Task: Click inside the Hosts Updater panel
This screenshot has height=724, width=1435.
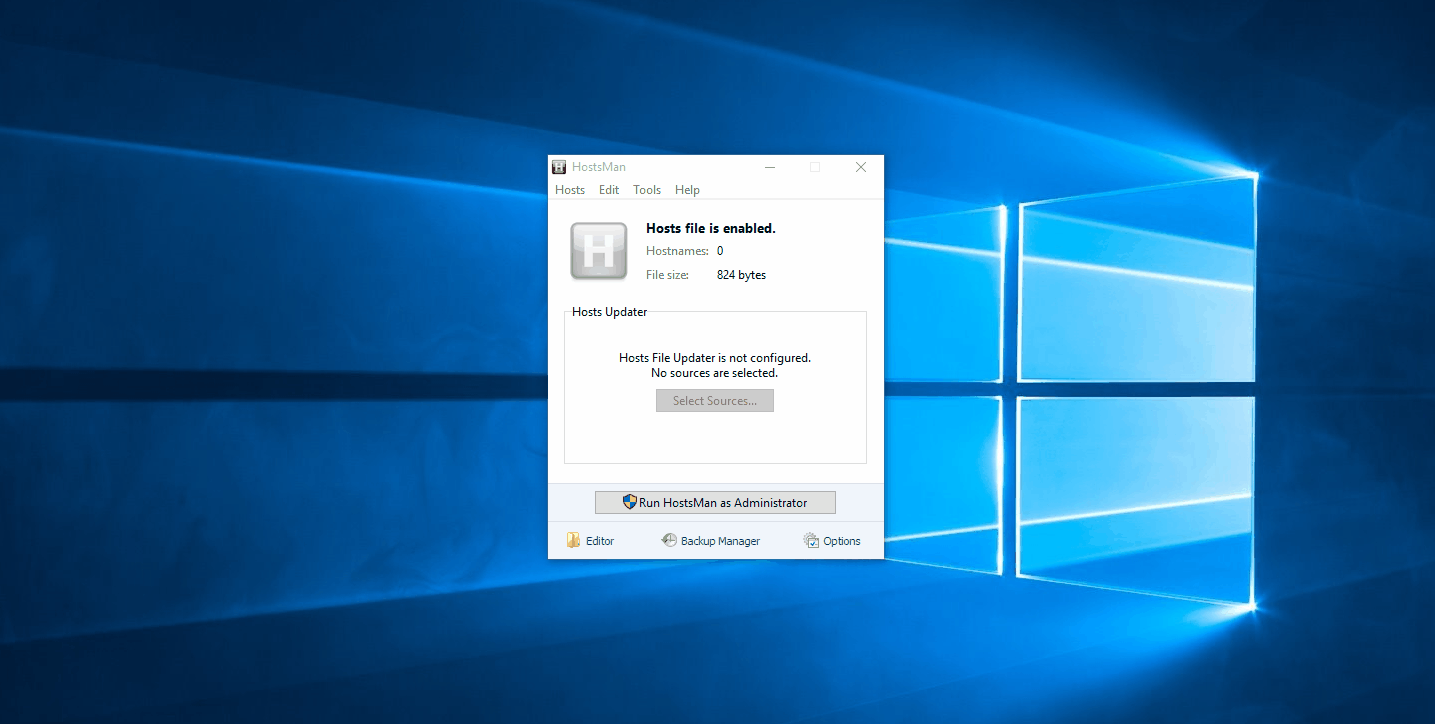Action: (715, 440)
